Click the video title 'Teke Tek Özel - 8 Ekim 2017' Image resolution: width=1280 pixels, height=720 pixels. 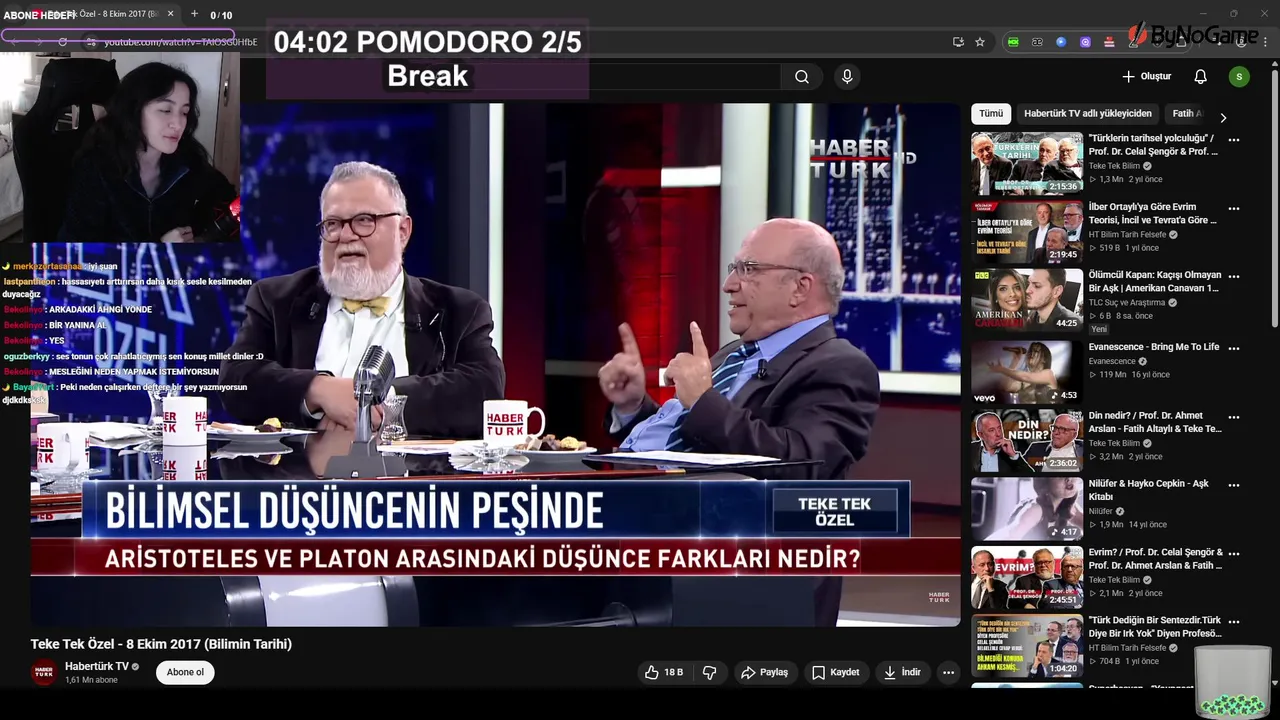[x=161, y=644]
